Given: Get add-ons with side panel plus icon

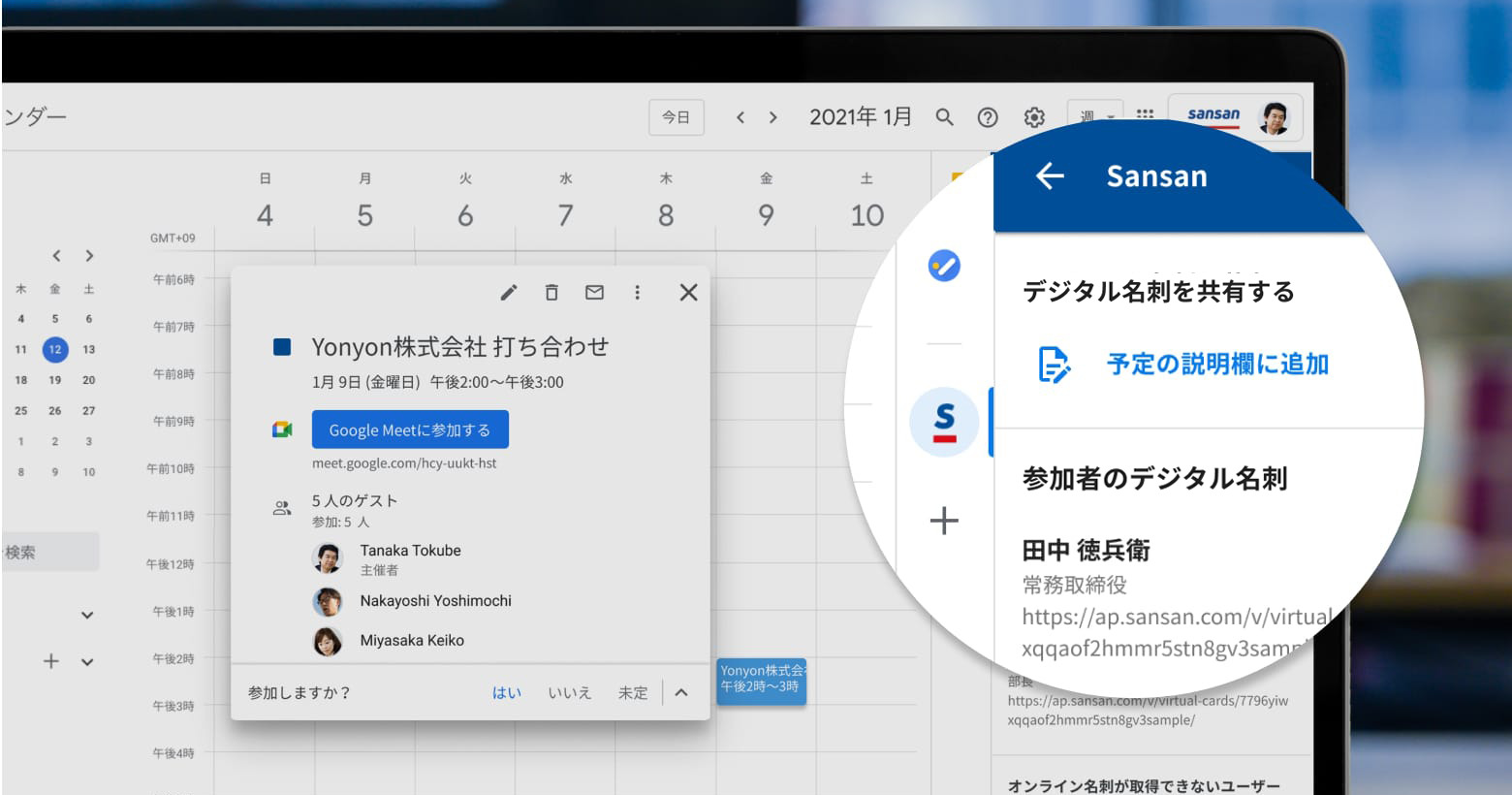Looking at the screenshot, I should click(x=944, y=521).
